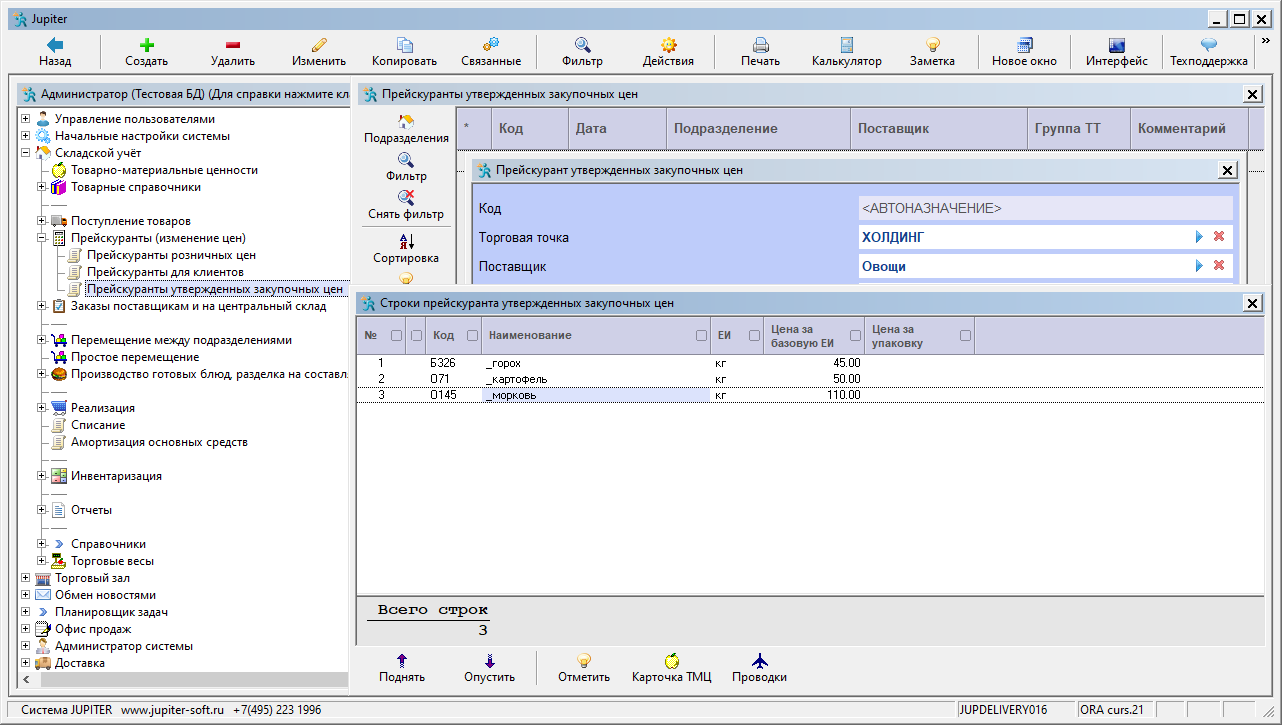This screenshot has height=725, width=1282.
Task: Click Комментарий column header
Action: click(1189, 129)
